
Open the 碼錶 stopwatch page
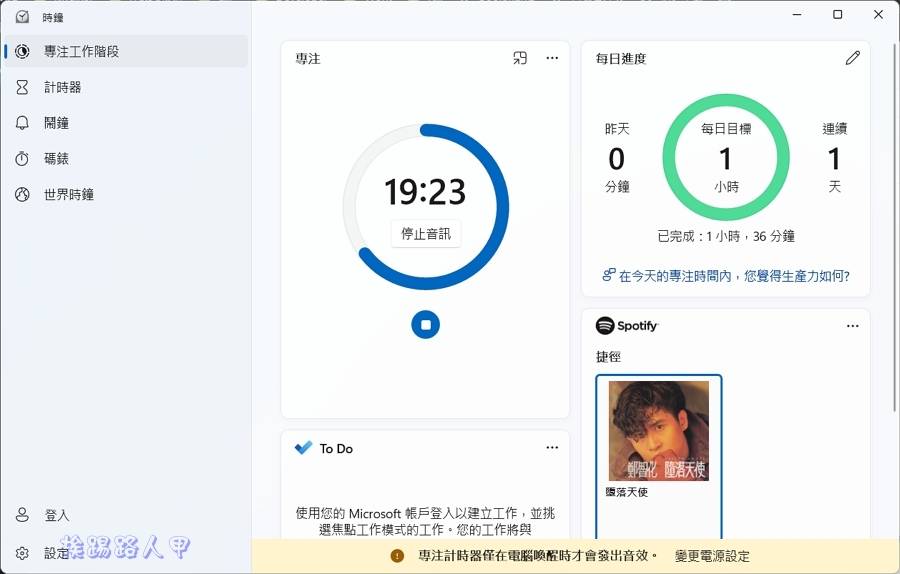point(56,159)
